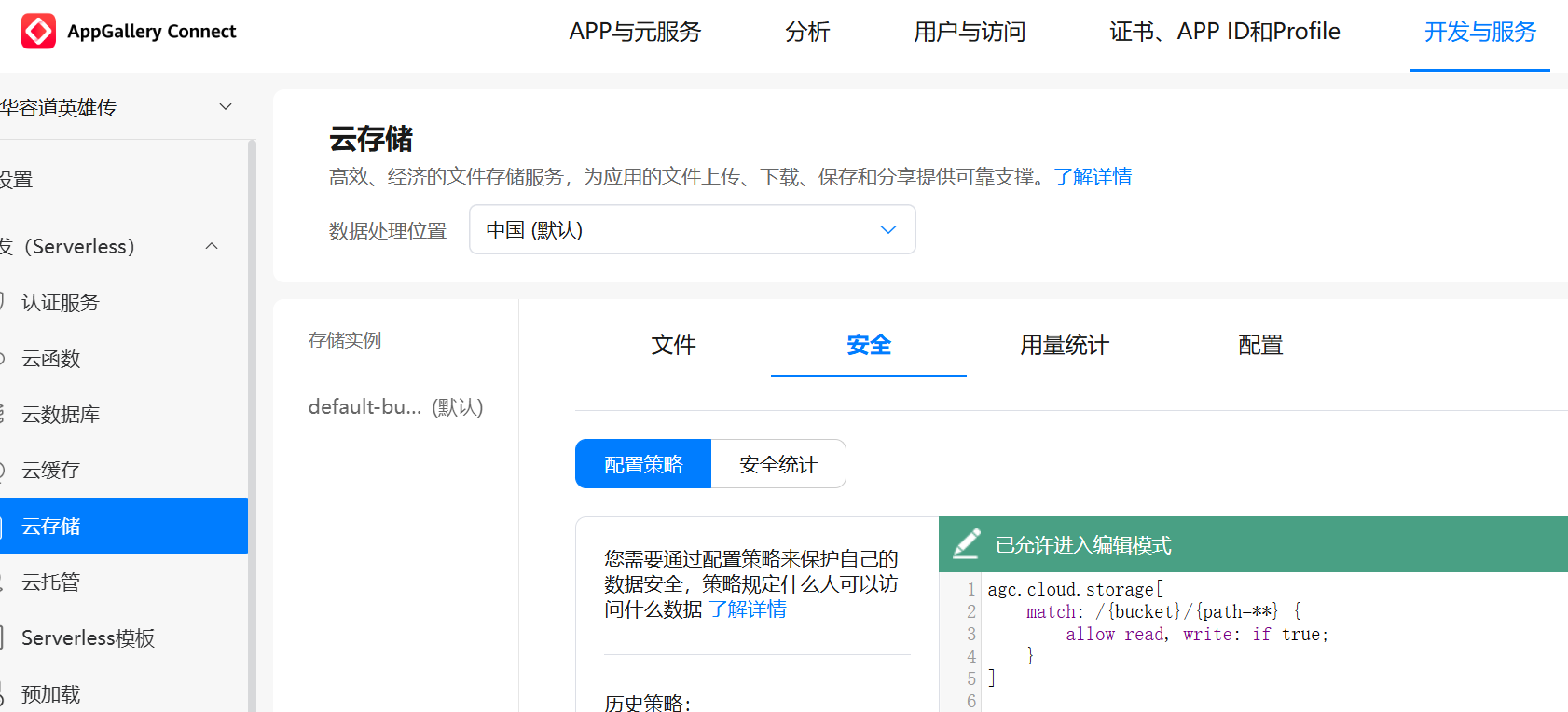Screen dimensions: 1568x712
Task: Click the pencil edit mode icon
Action: (967, 544)
